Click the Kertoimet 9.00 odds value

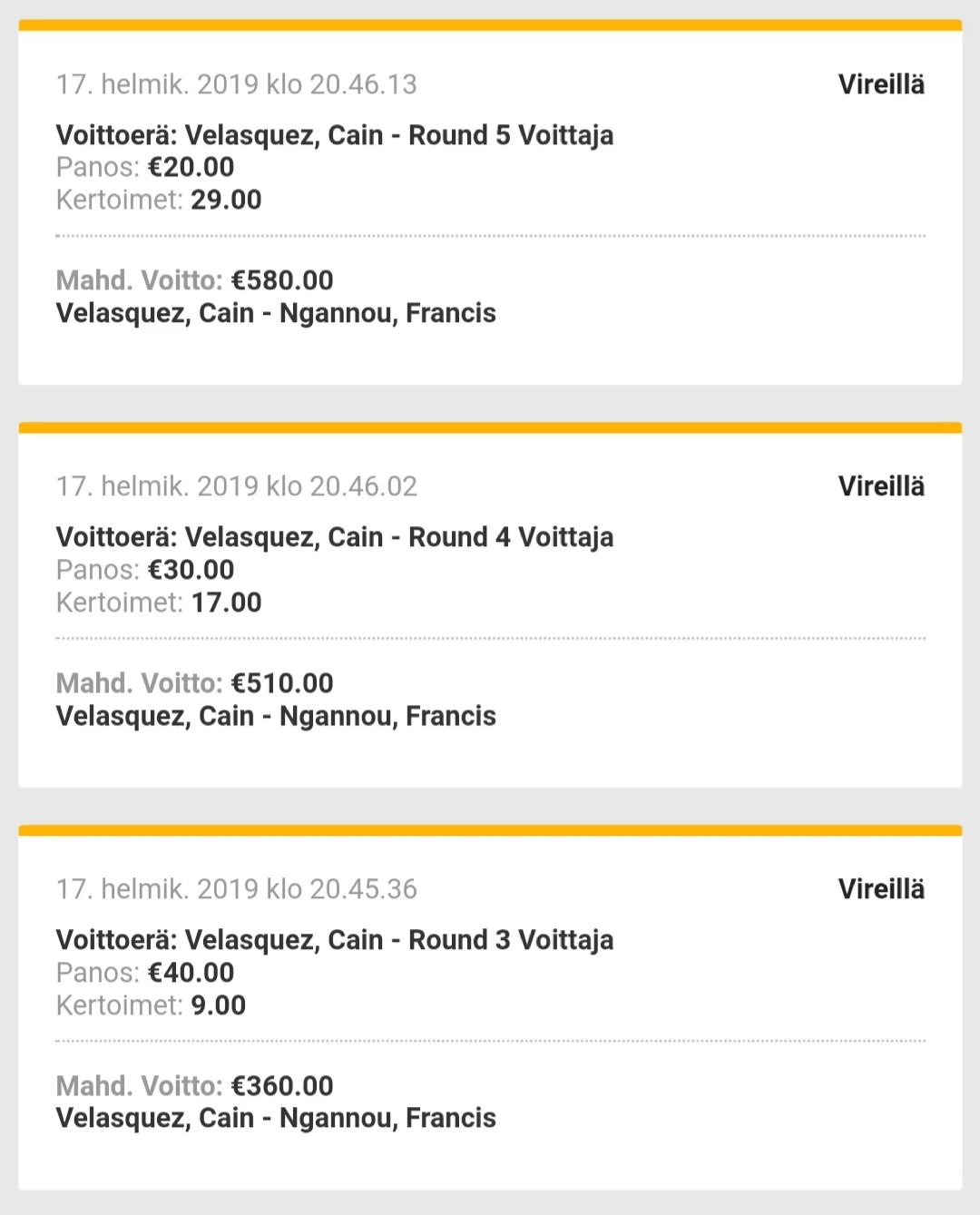click(x=218, y=1005)
